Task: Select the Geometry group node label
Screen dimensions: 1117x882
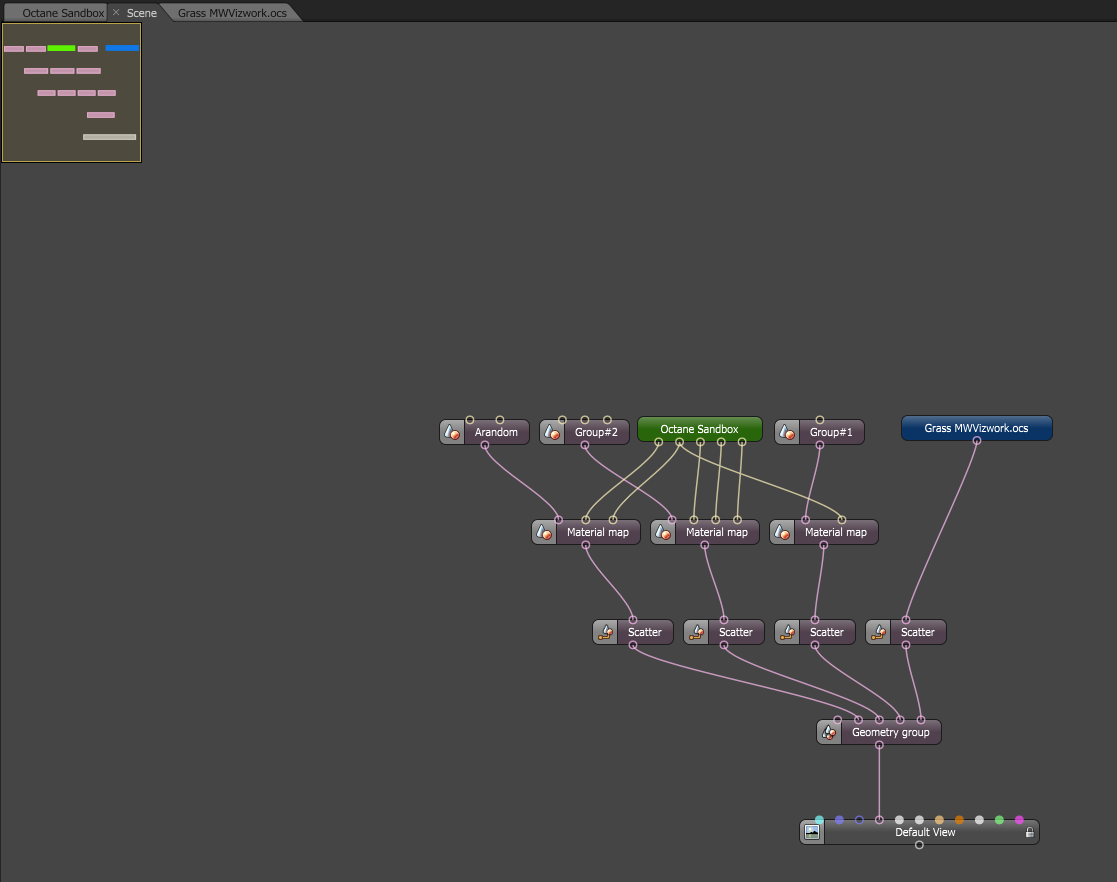Action: point(890,732)
